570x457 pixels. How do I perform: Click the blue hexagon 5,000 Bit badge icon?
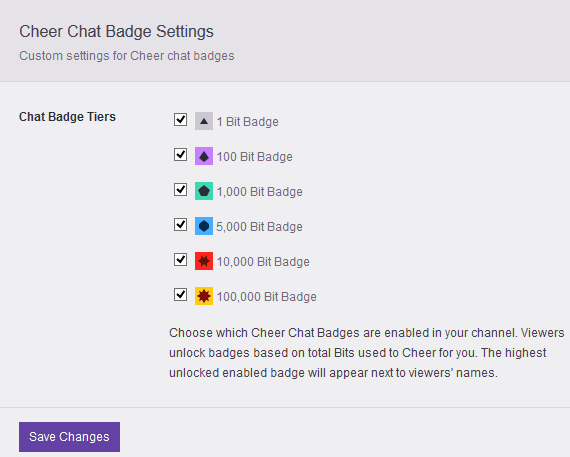[204, 226]
